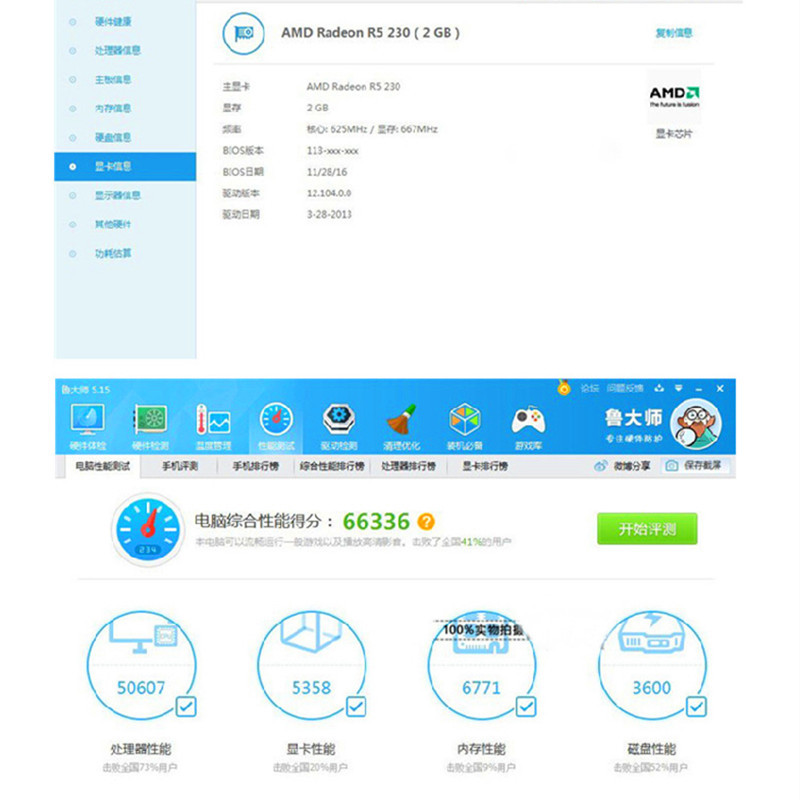Click the processor performance circle showing 50607
800x800 pixels.
[x=141, y=665]
